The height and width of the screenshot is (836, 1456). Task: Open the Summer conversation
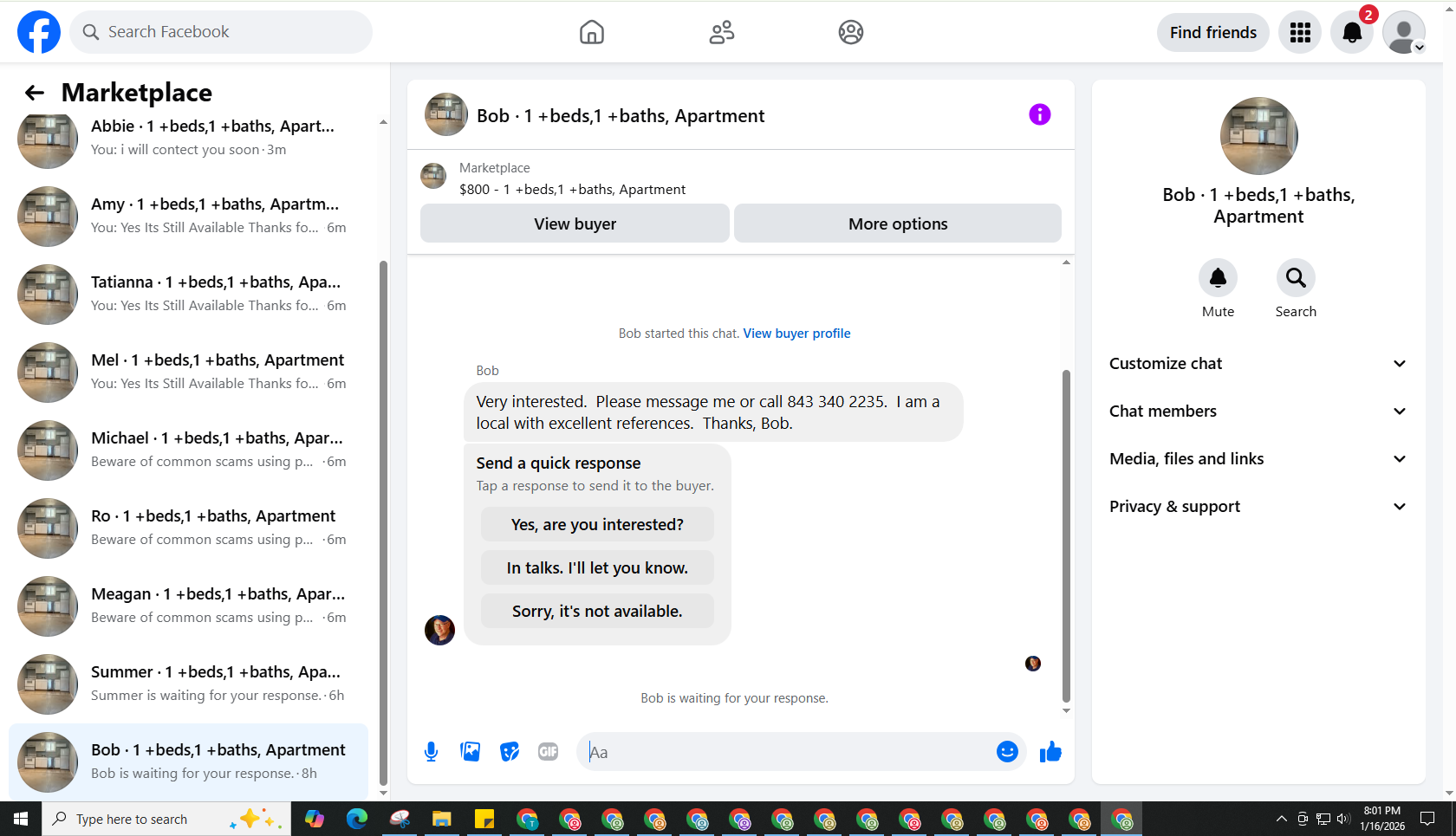point(189,684)
